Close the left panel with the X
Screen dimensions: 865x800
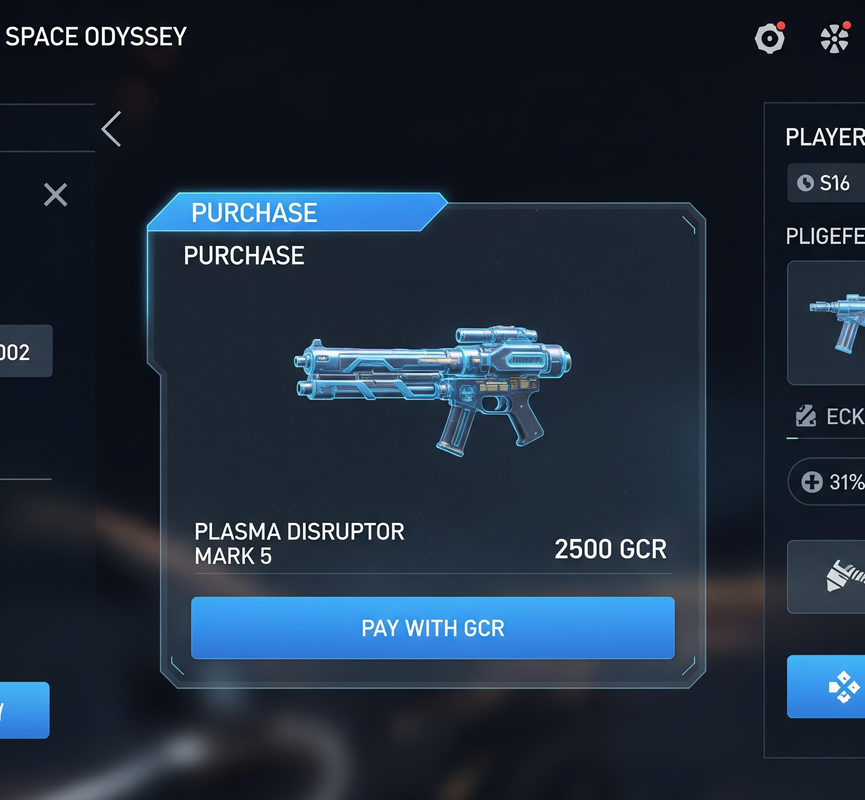coord(55,195)
